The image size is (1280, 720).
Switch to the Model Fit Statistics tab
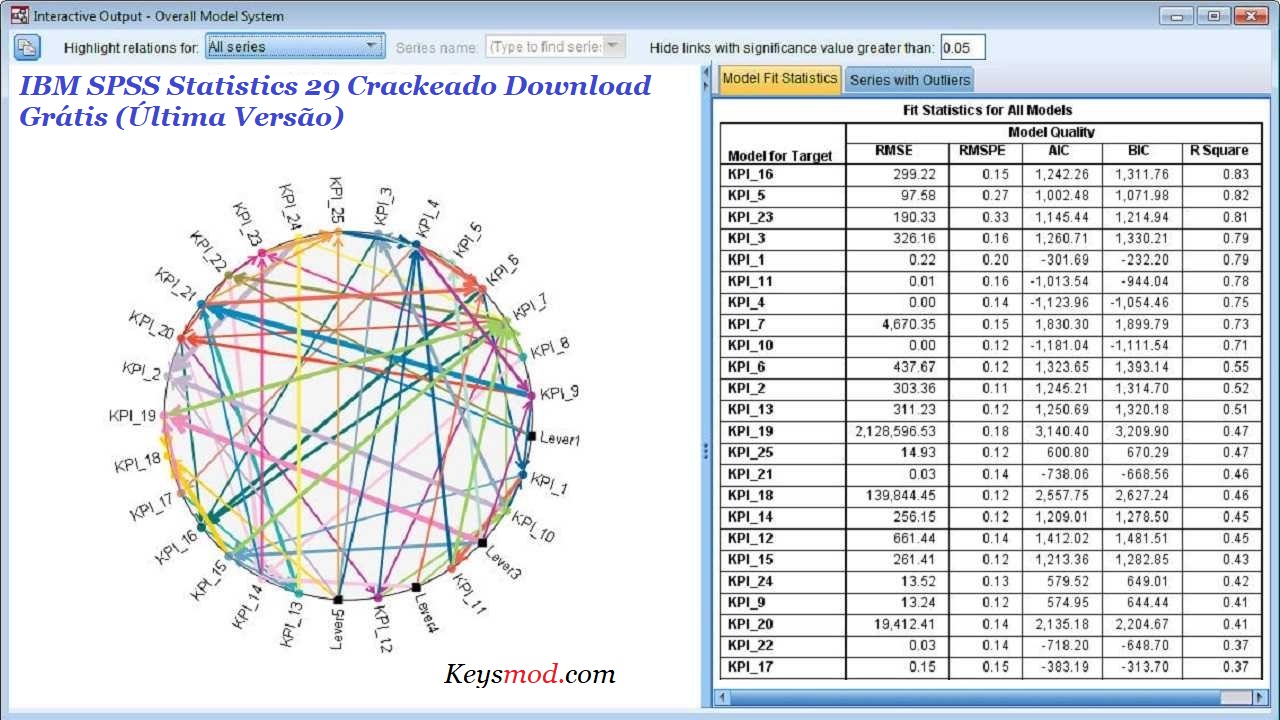pyautogui.click(x=780, y=78)
